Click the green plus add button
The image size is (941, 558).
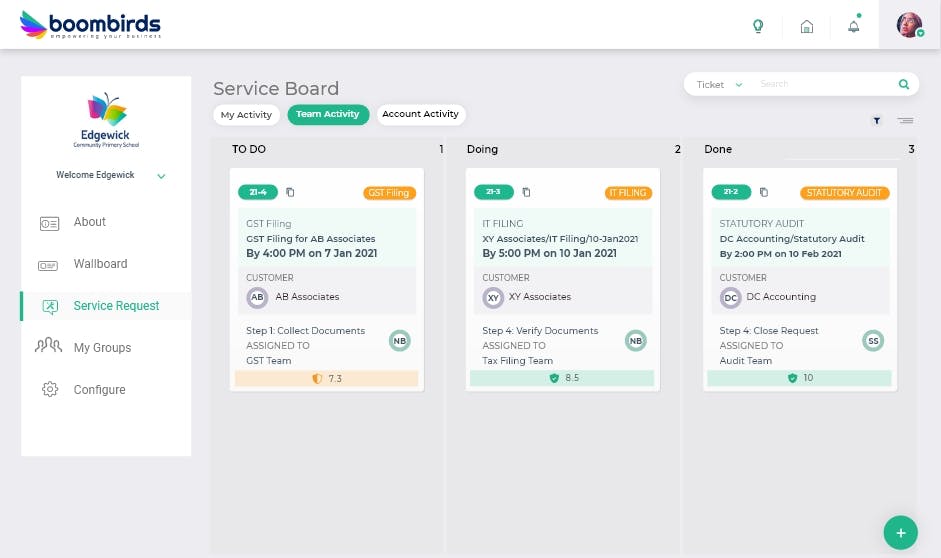900,533
